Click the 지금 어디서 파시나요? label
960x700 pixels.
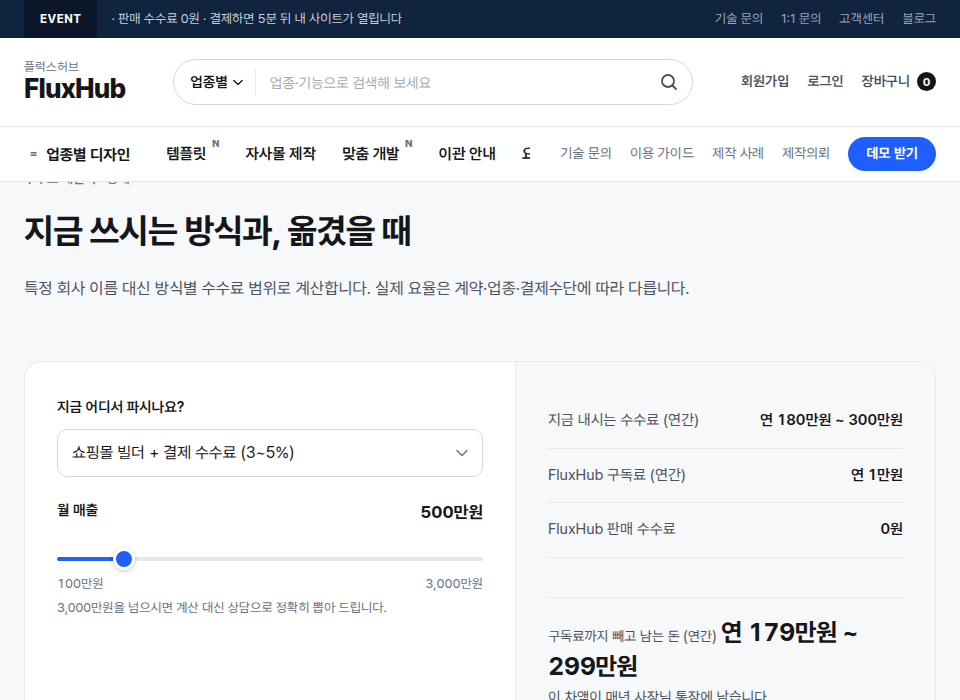tap(121, 407)
